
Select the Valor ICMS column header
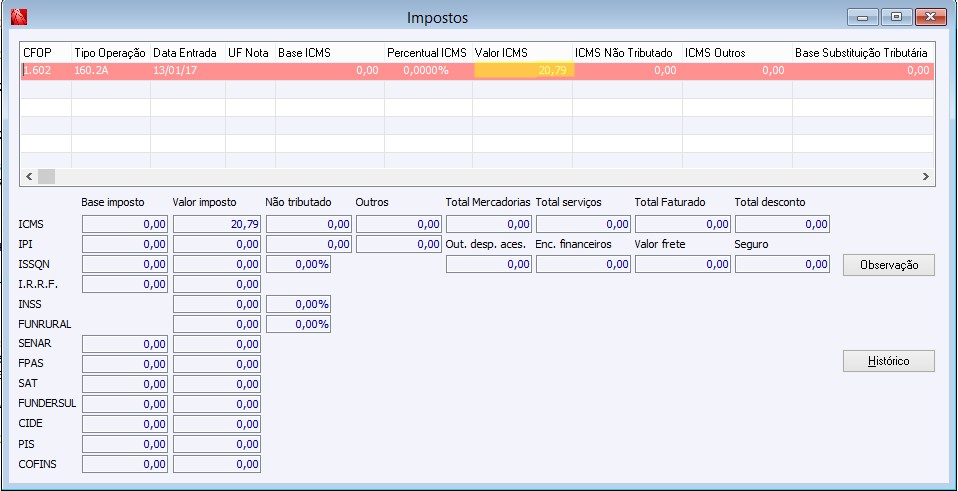coord(522,53)
